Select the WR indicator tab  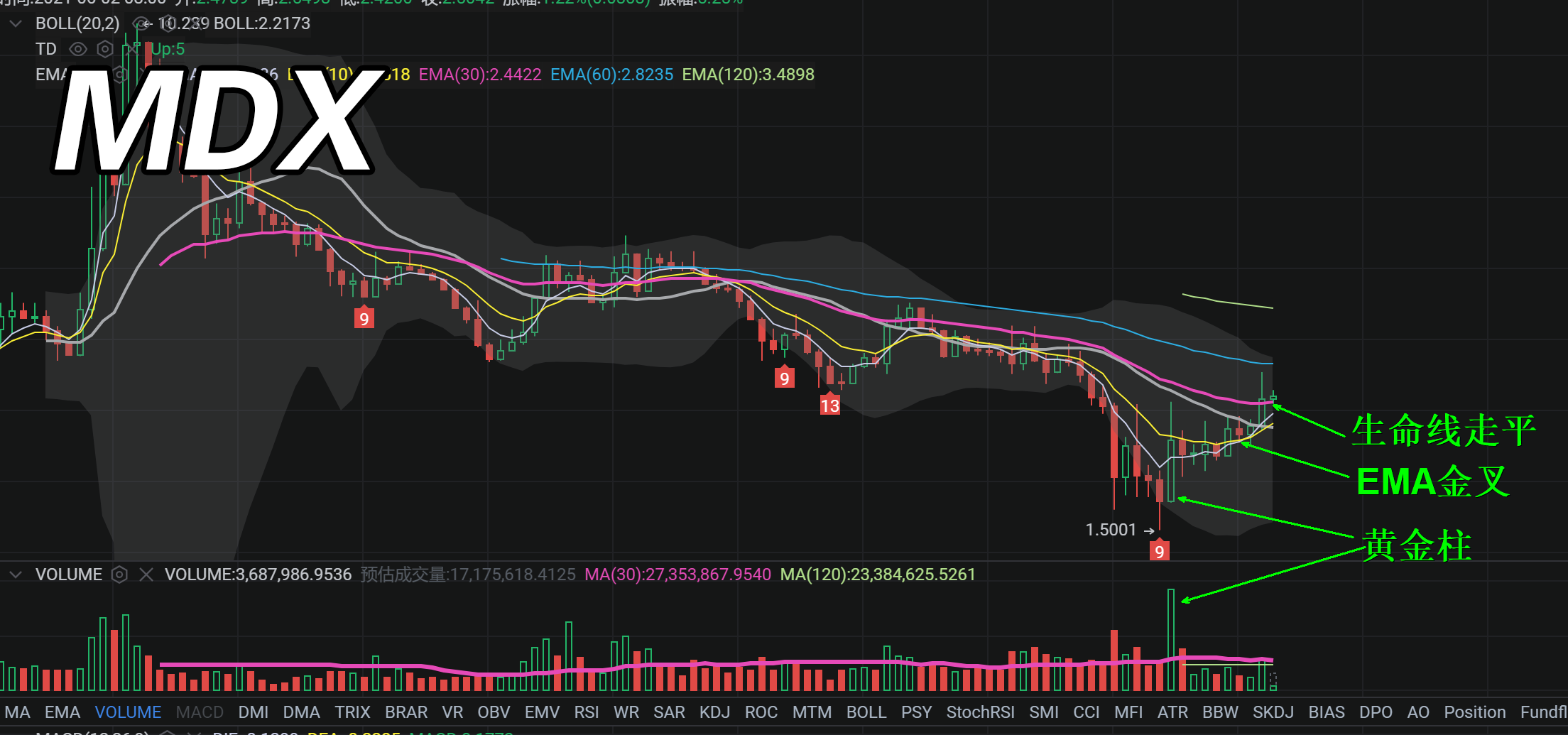[626, 712]
